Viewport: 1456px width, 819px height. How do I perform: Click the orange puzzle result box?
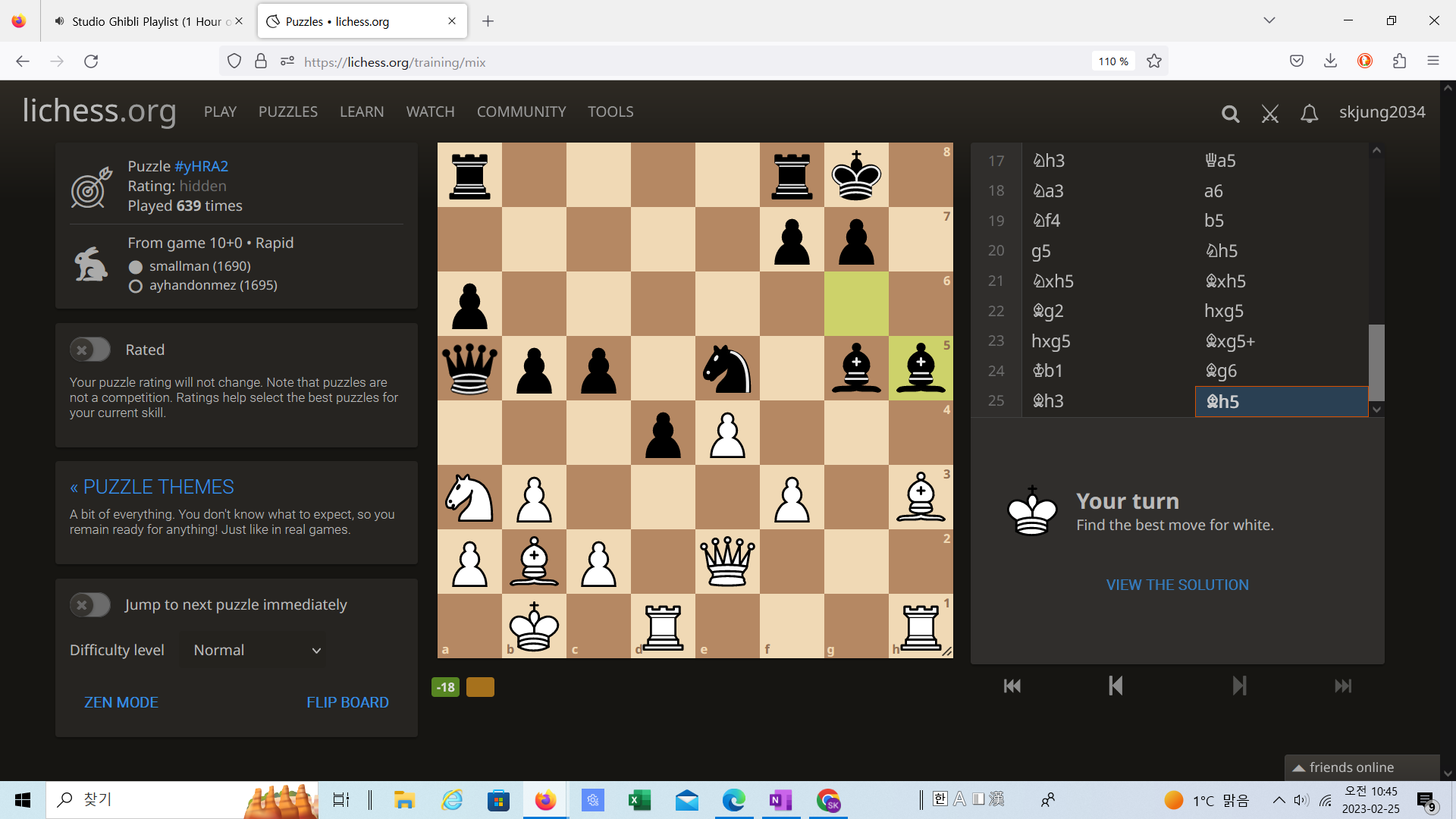click(480, 687)
